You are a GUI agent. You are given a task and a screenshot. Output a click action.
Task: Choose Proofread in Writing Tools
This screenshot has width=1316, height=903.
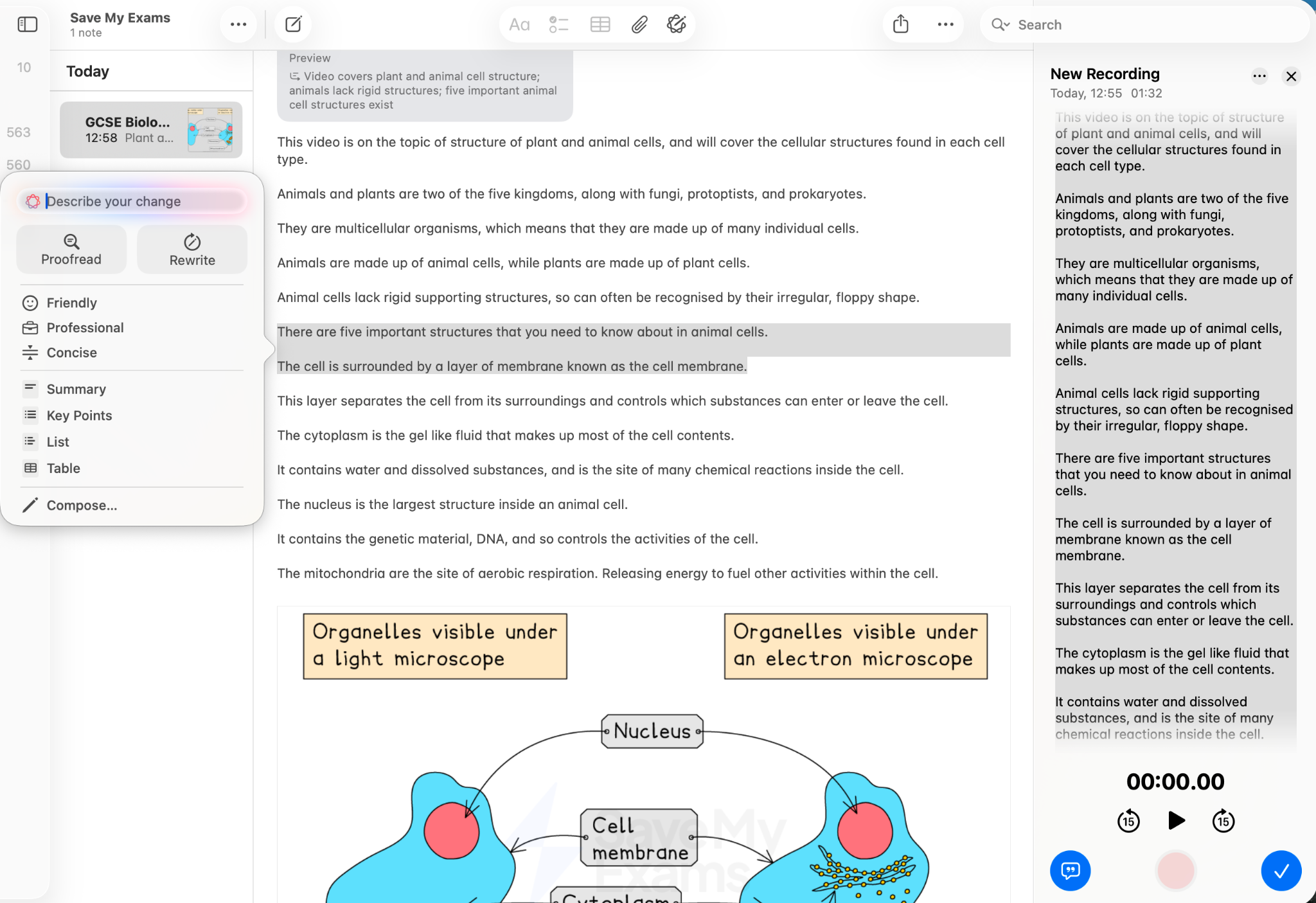(x=71, y=249)
